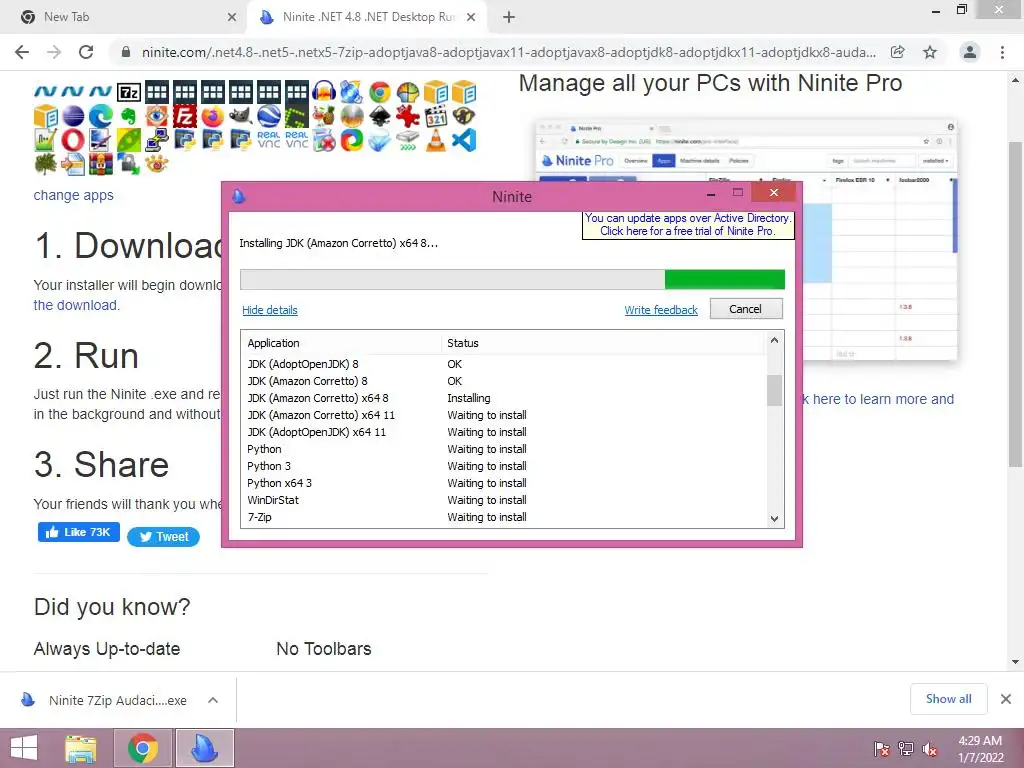Select the WinDirStat row in details list
This screenshot has width=1024, height=768.
pos(505,500)
